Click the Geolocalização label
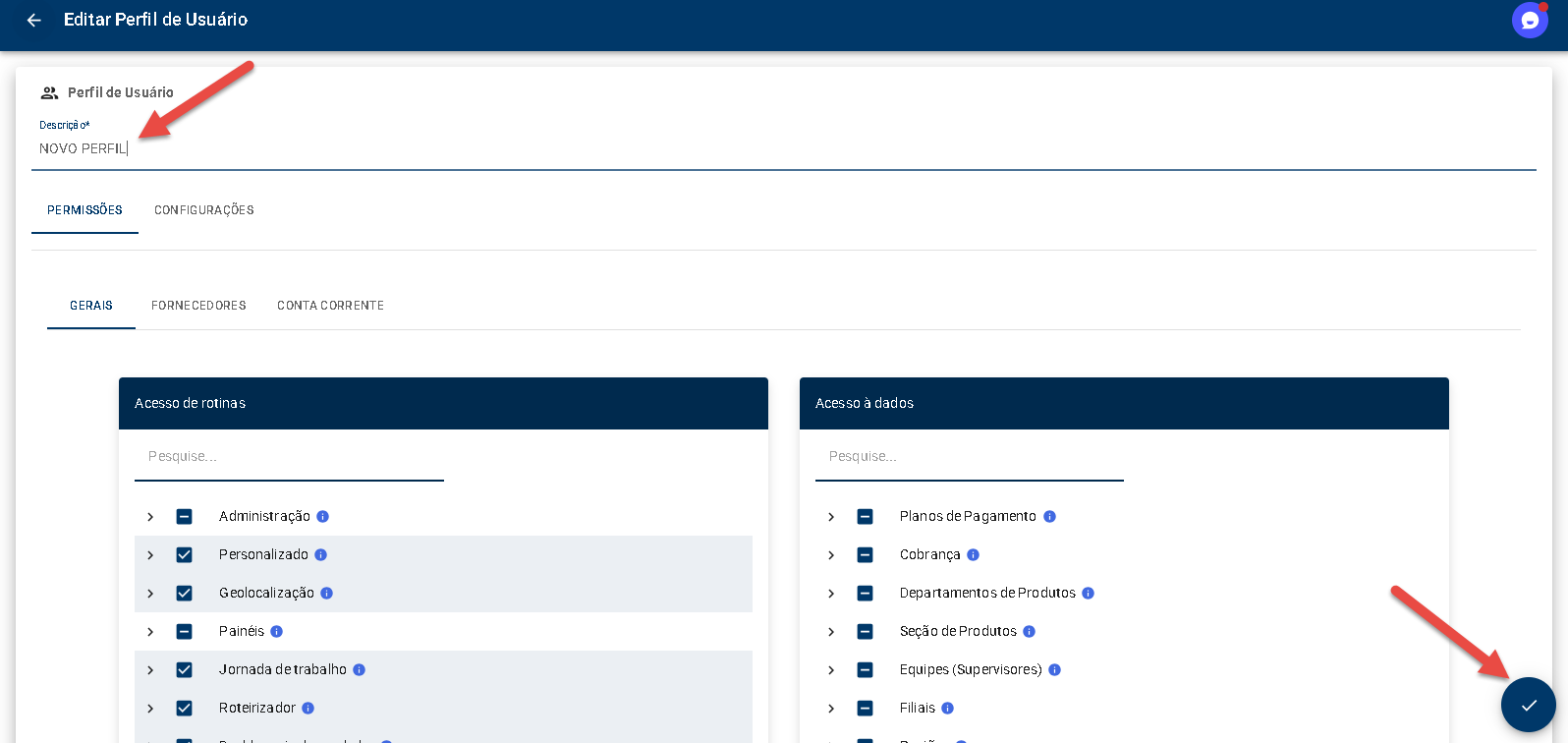This screenshot has height=743, width=1568. [266, 593]
